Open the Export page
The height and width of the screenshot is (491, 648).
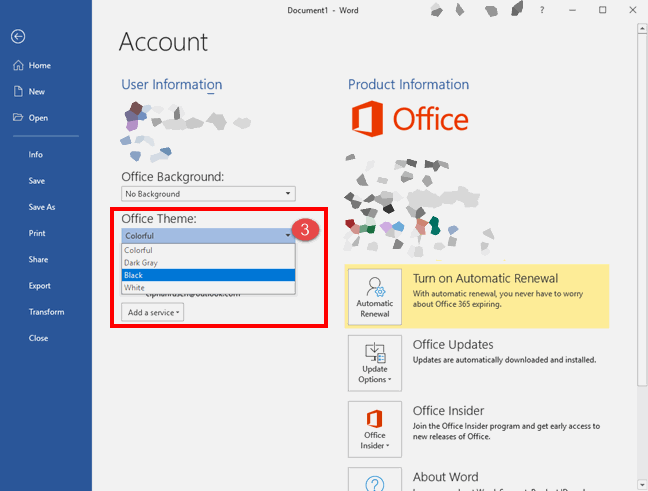(x=40, y=286)
